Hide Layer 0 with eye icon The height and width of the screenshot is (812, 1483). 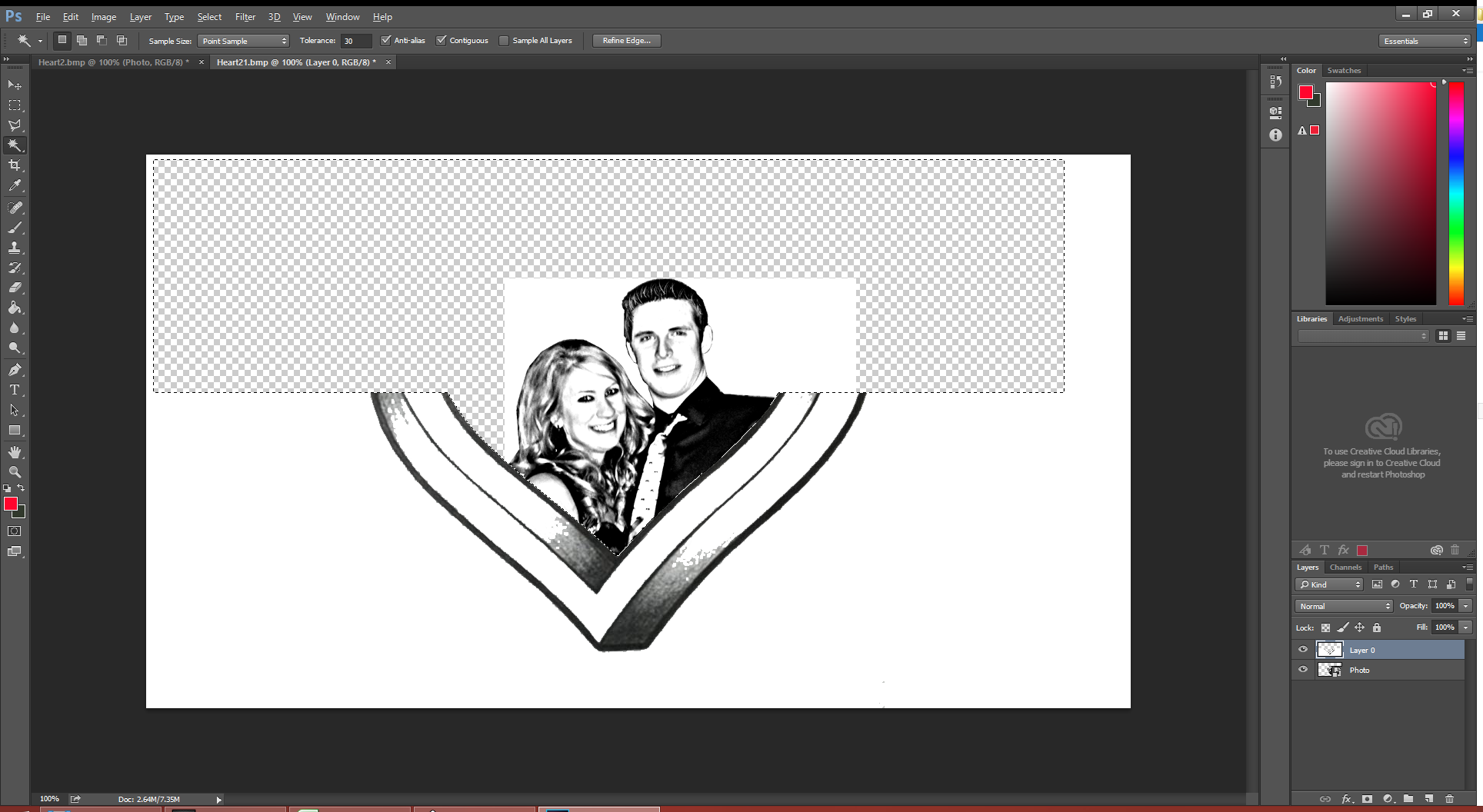click(1303, 650)
